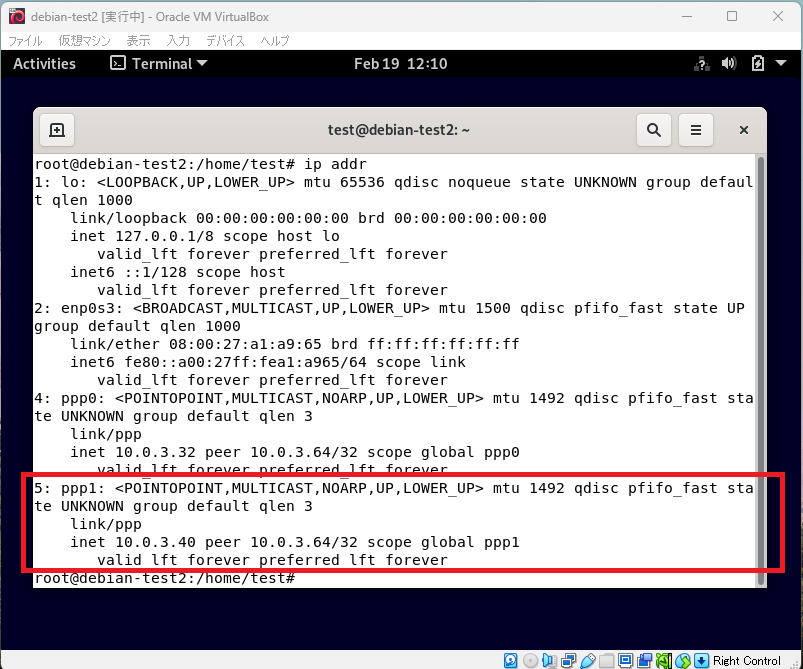Open the terminal hamburger menu

coord(695,130)
